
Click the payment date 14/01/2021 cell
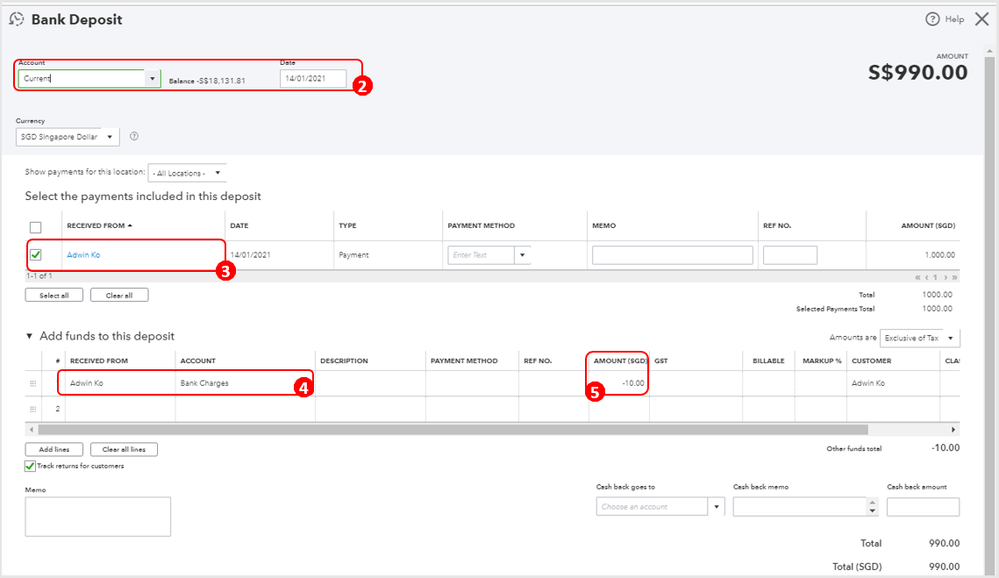pyautogui.click(x=250, y=255)
